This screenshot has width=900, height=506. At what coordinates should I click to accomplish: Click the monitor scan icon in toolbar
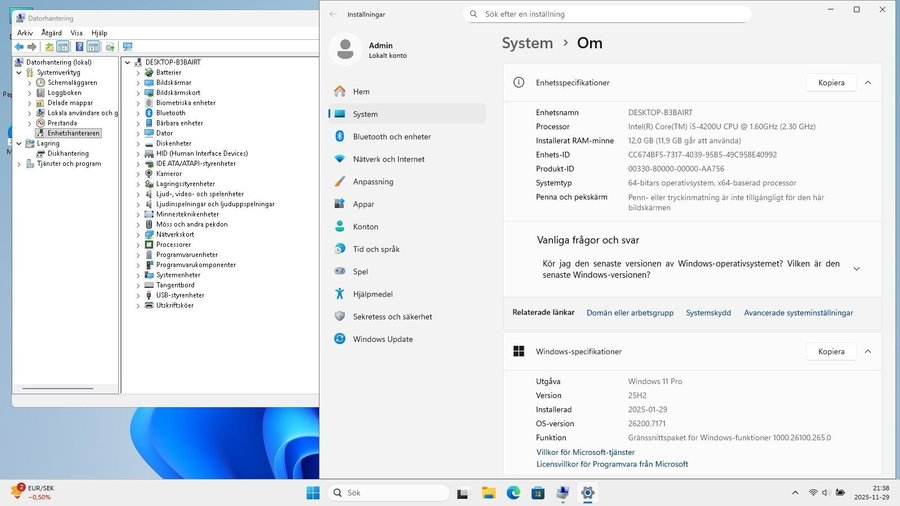point(127,47)
